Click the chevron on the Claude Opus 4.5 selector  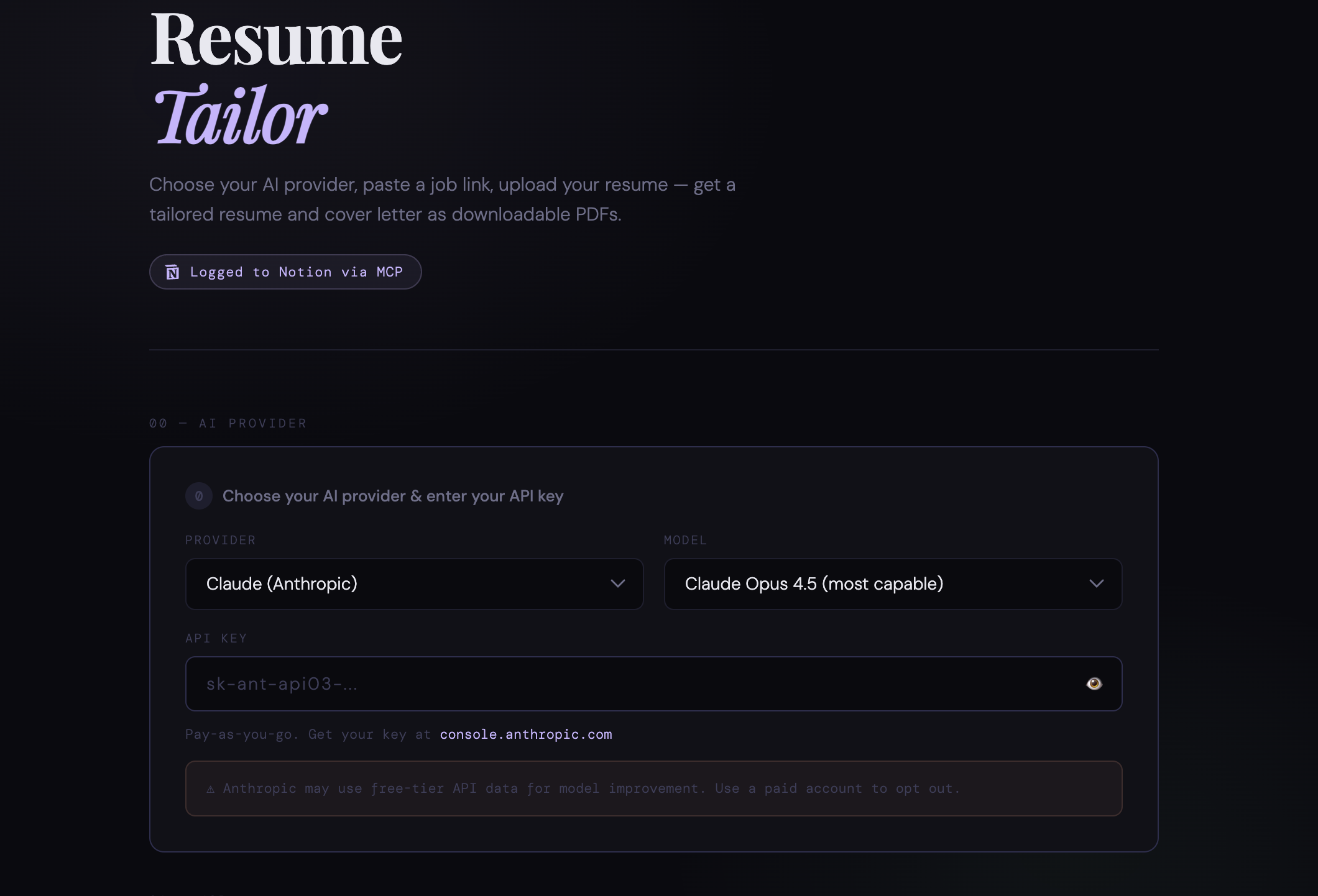1097,584
